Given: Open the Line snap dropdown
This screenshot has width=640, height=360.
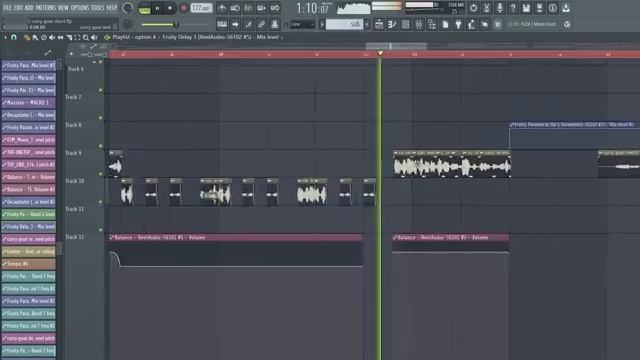Looking at the screenshot, I should (x=302, y=24).
